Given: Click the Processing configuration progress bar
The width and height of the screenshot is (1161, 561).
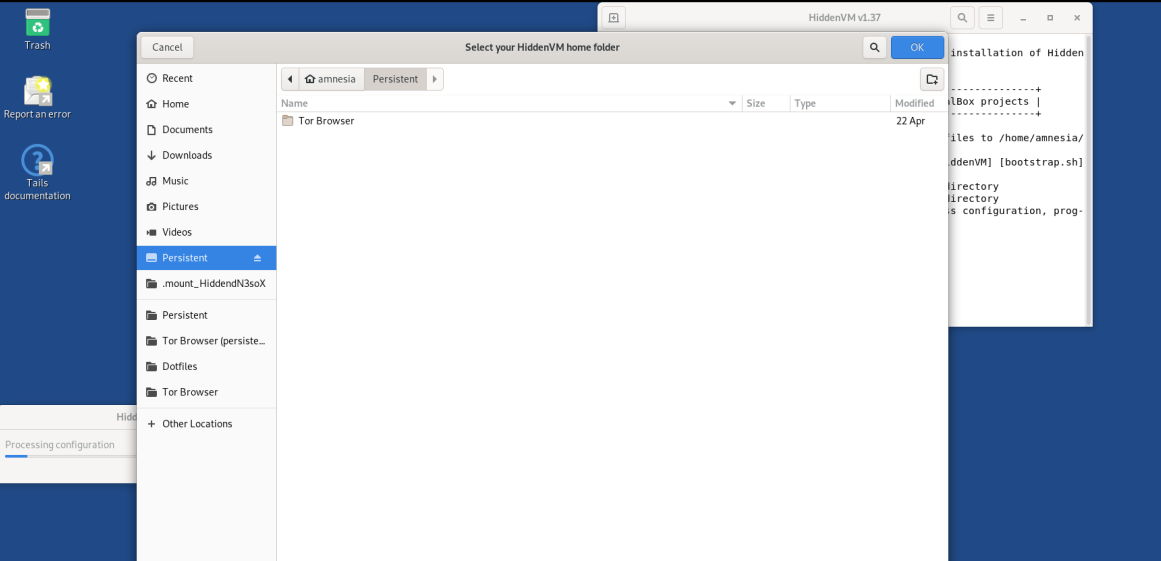Looking at the screenshot, I should [70, 457].
